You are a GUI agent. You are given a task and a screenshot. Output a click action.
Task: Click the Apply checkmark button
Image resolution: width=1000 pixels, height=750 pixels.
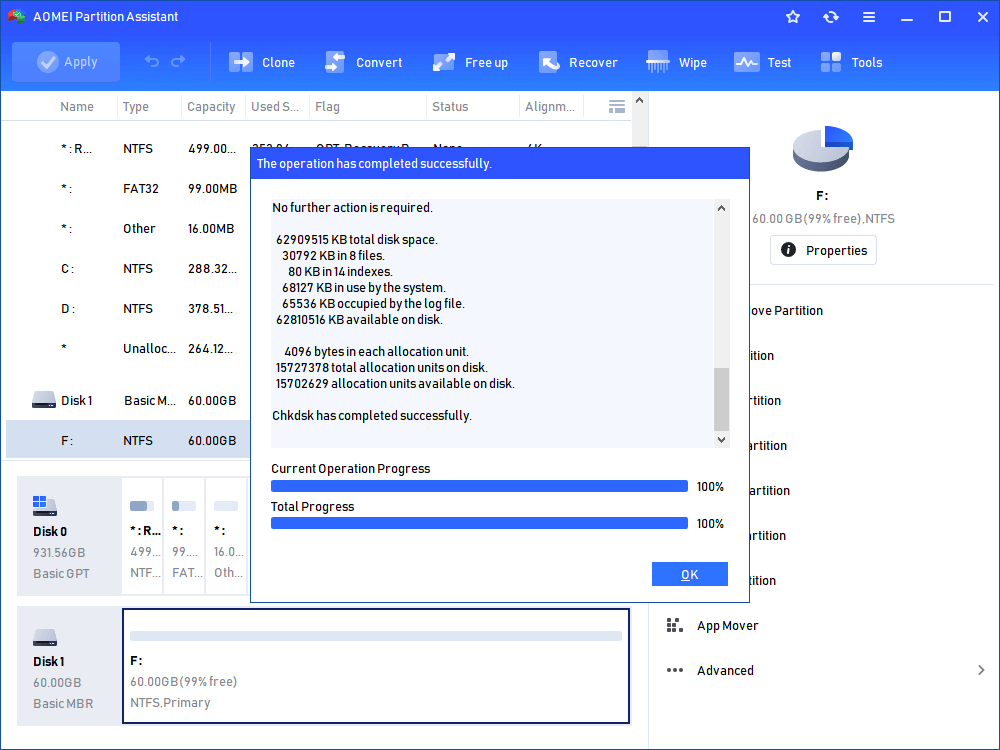coord(66,62)
